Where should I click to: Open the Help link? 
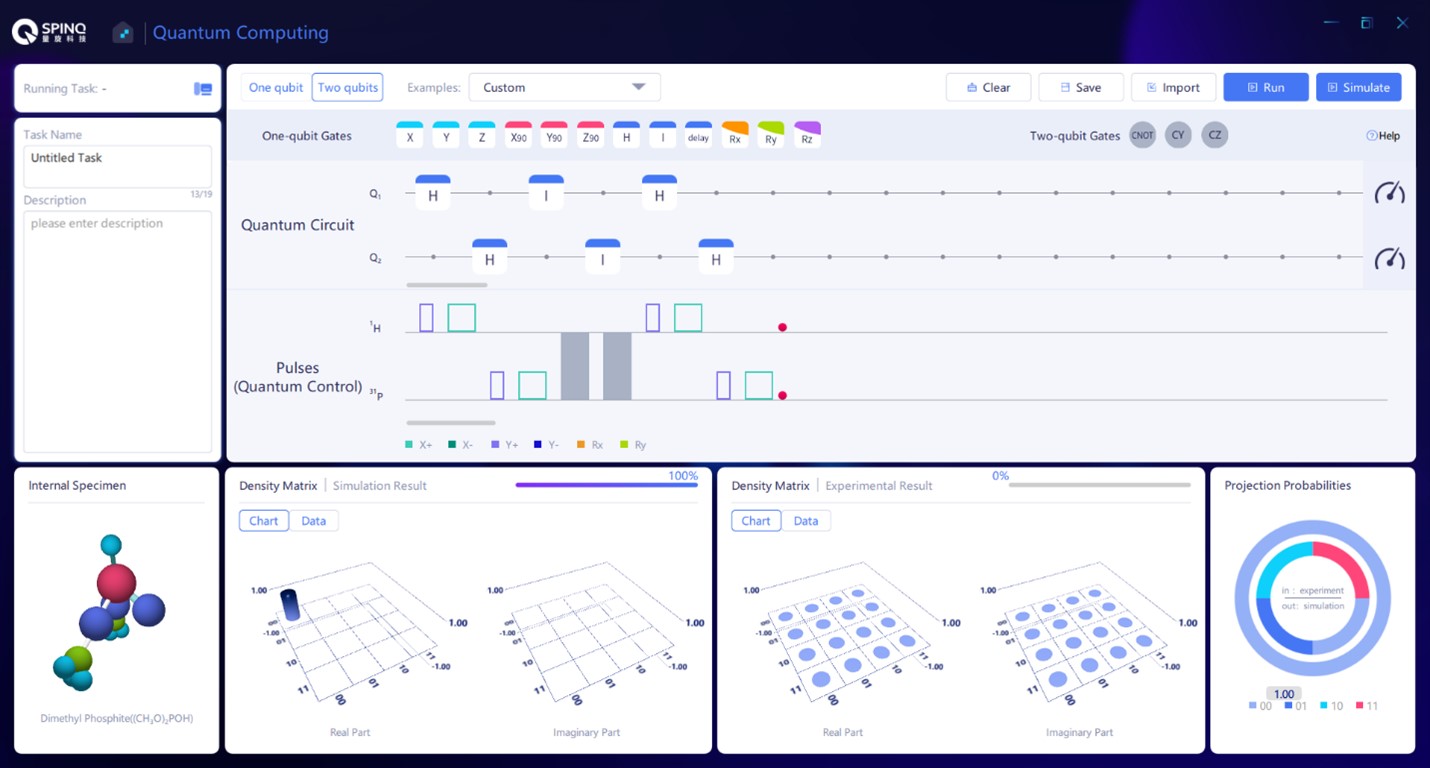(1383, 136)
